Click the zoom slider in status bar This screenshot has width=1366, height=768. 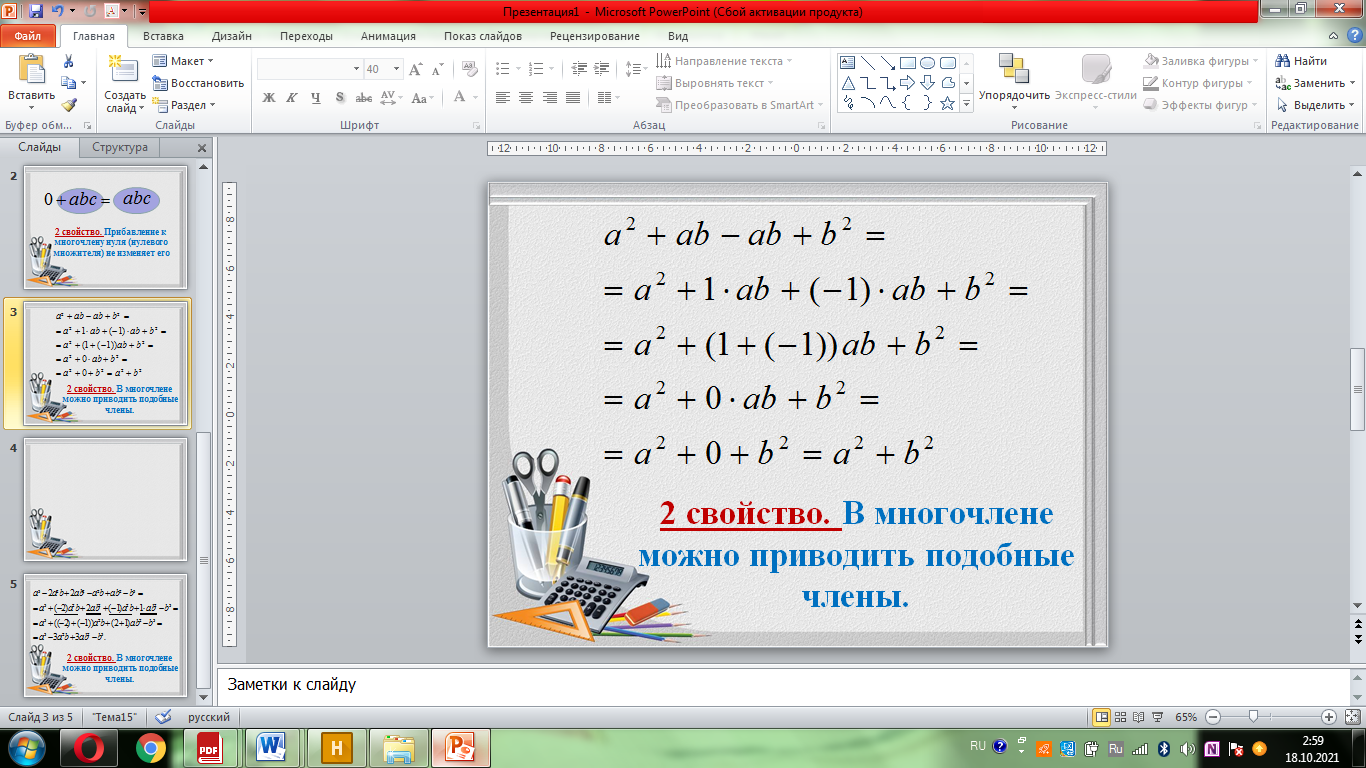point(1252,717)
